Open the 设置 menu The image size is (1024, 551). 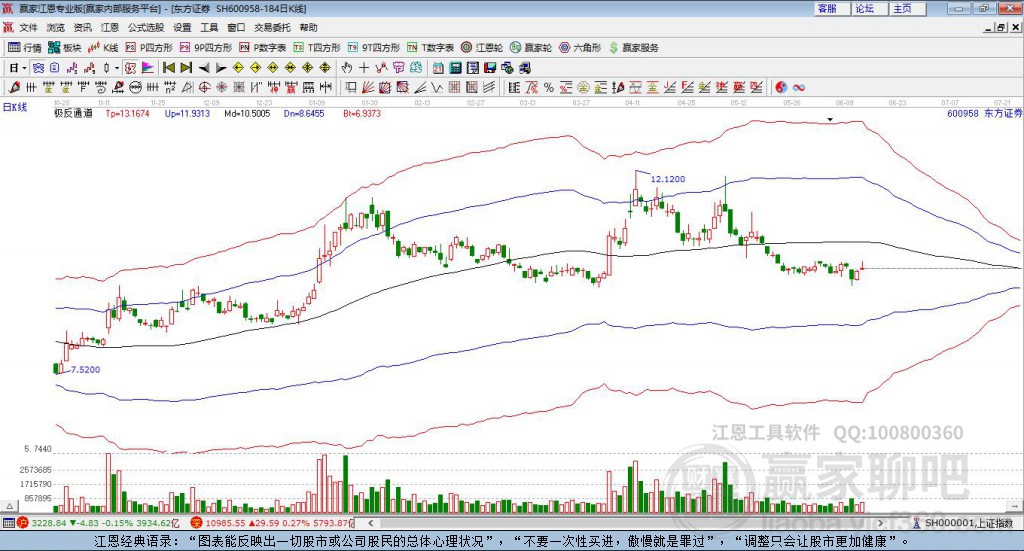click(182, 27)
